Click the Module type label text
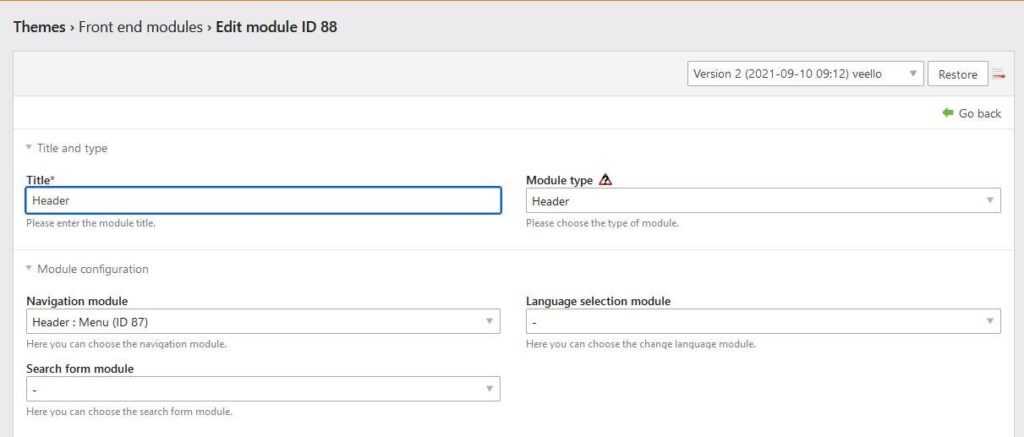This screenshot has height=437, width=1024. pos(559,180)
